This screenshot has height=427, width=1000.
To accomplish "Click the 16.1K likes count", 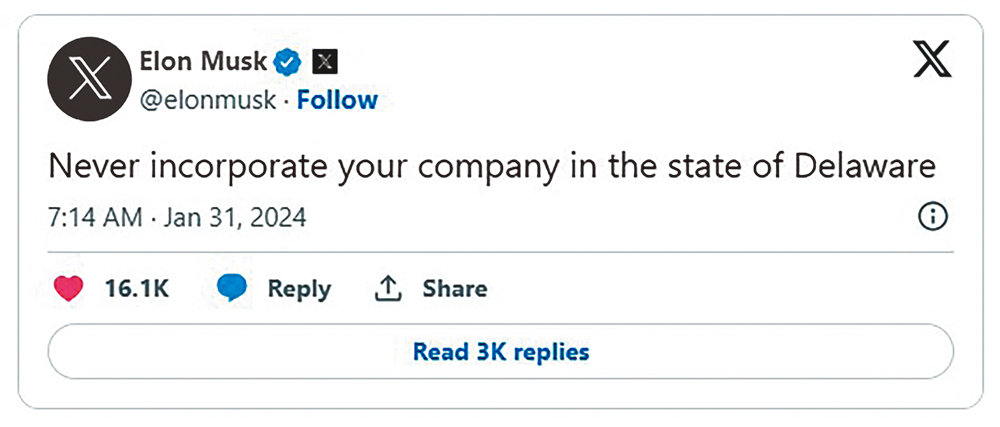I will coord(136,289).
